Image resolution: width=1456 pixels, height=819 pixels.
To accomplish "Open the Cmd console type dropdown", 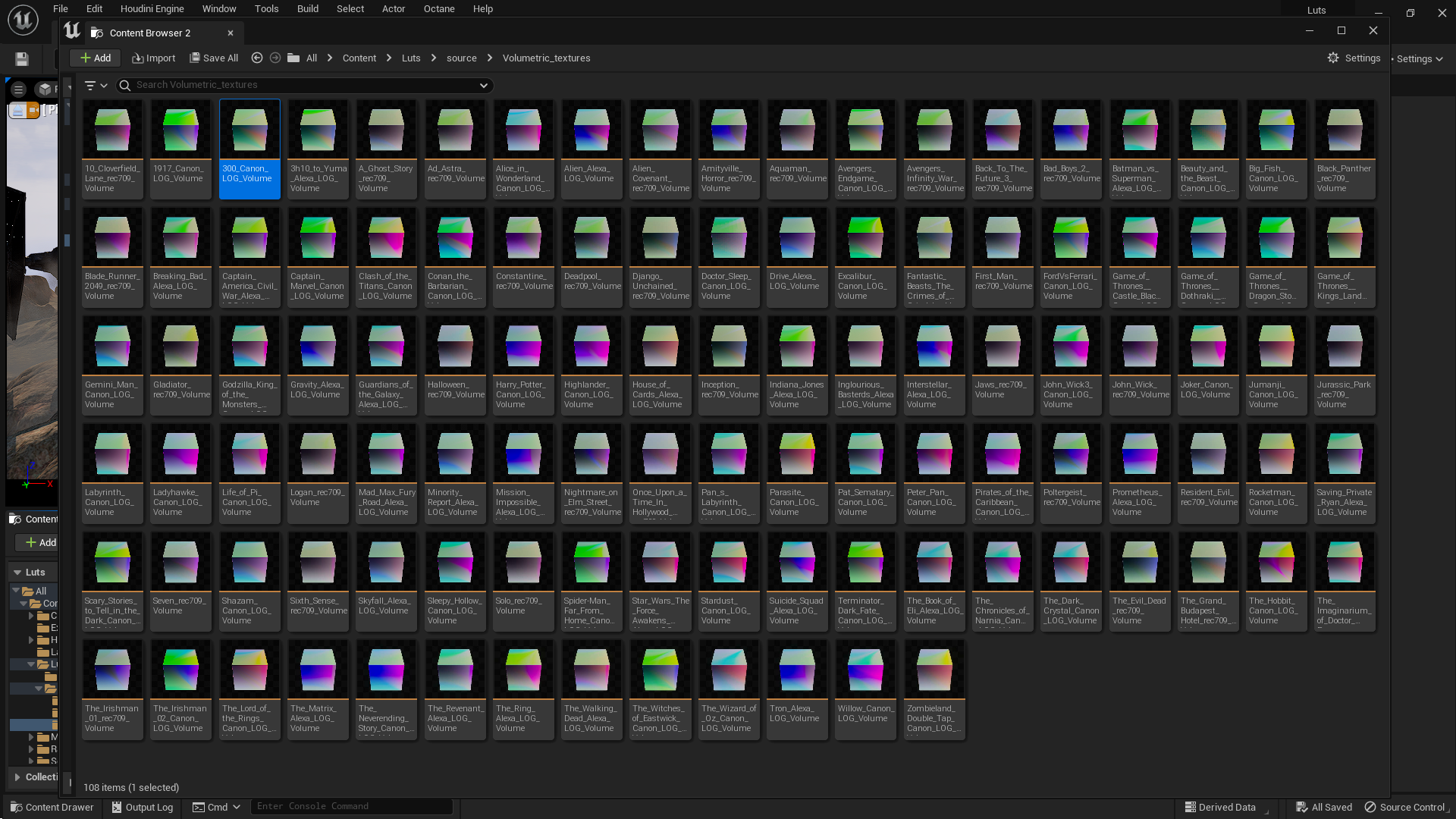I will 216,807.
